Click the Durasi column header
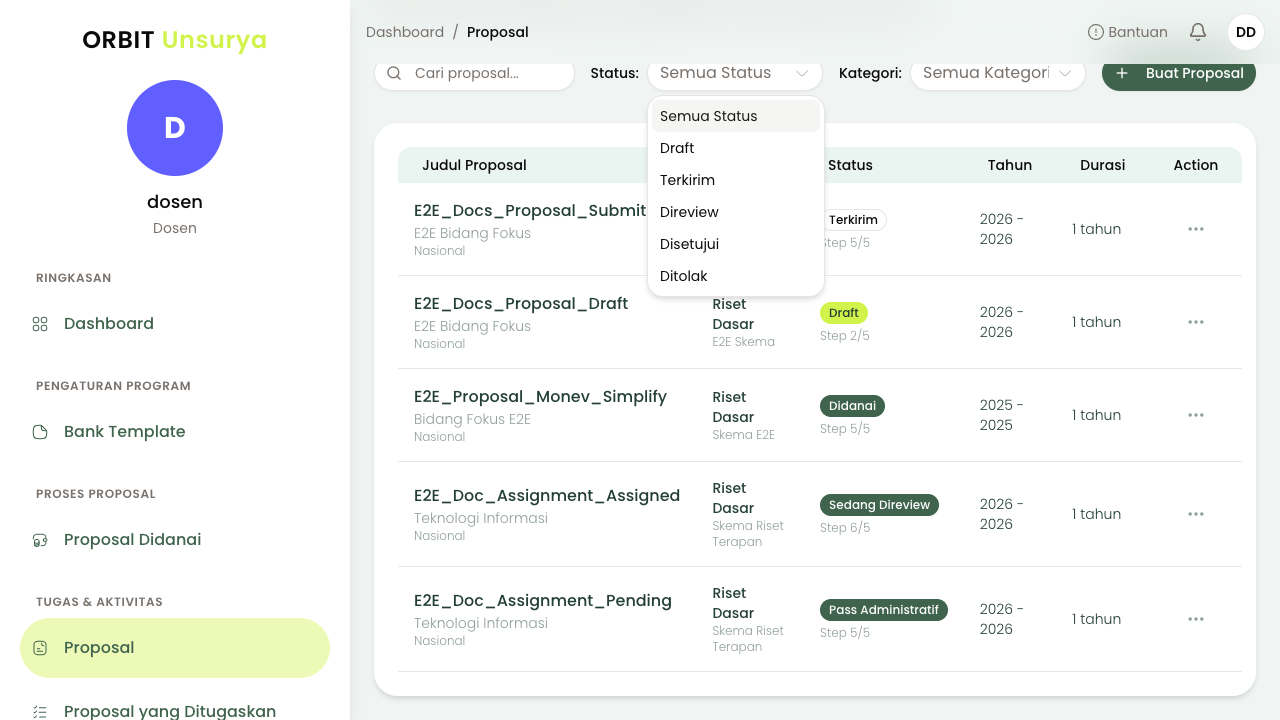1280x720 pixels. 1102,165
